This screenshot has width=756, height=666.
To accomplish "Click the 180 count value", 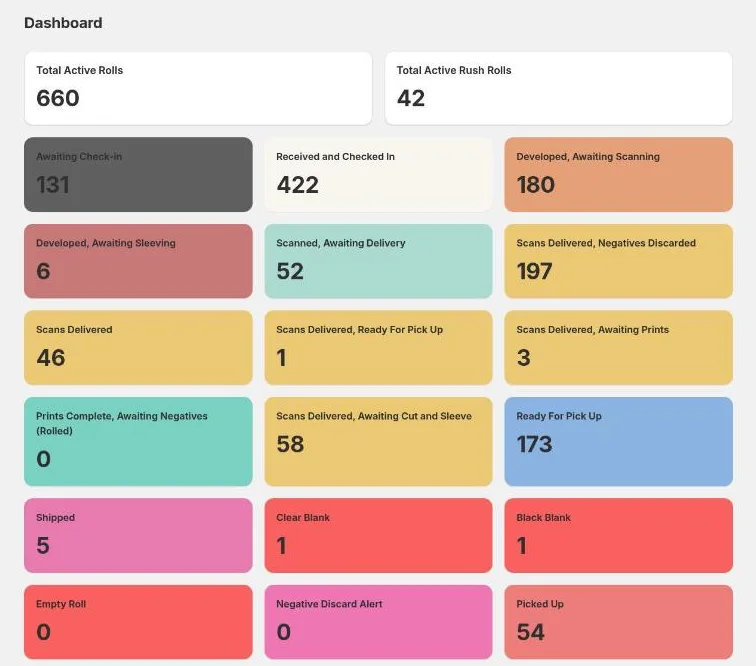I will pyautogui.click(x=536, y=185).
